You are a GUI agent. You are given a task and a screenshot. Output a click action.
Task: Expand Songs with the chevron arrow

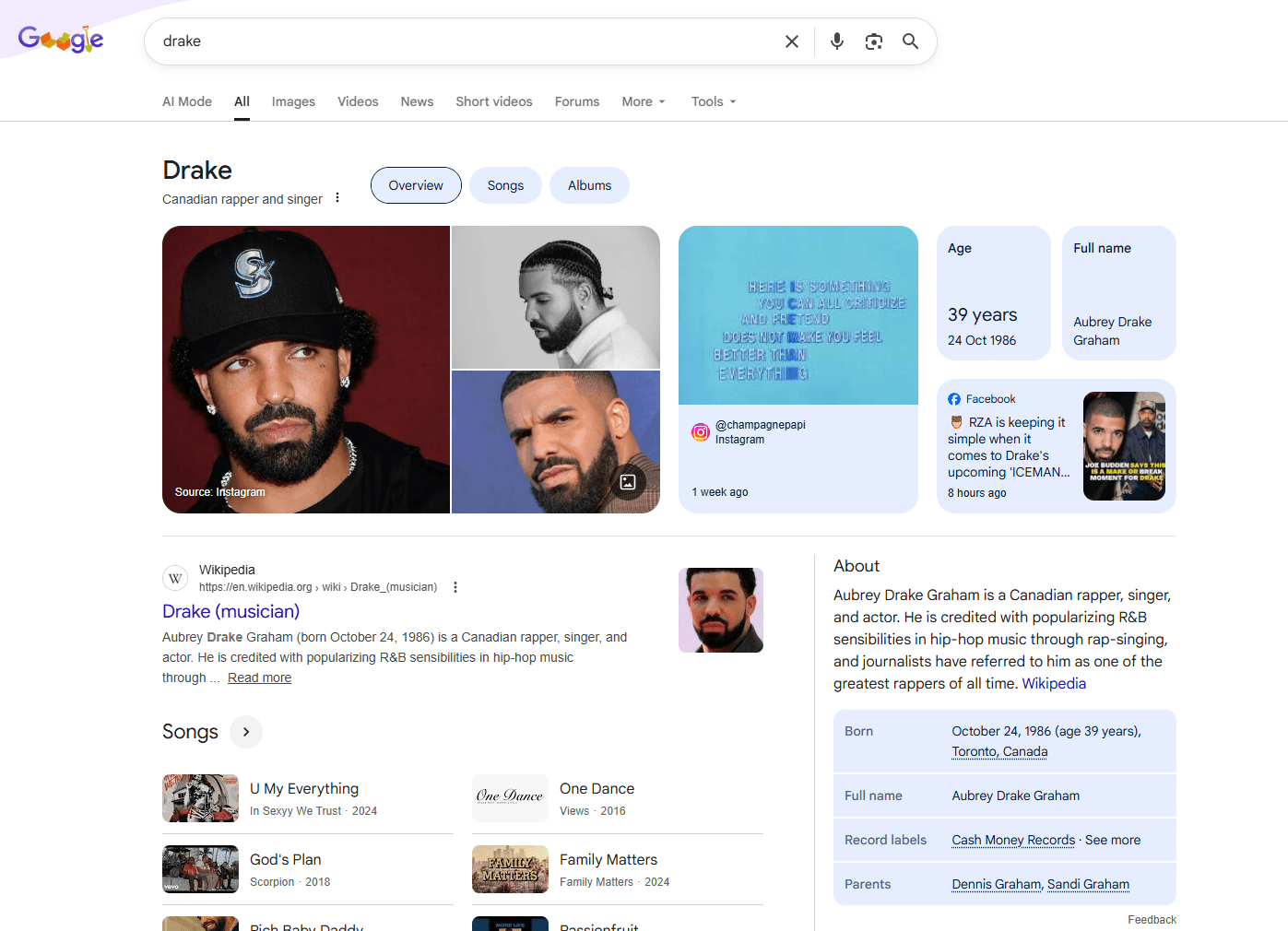(246, 732)
